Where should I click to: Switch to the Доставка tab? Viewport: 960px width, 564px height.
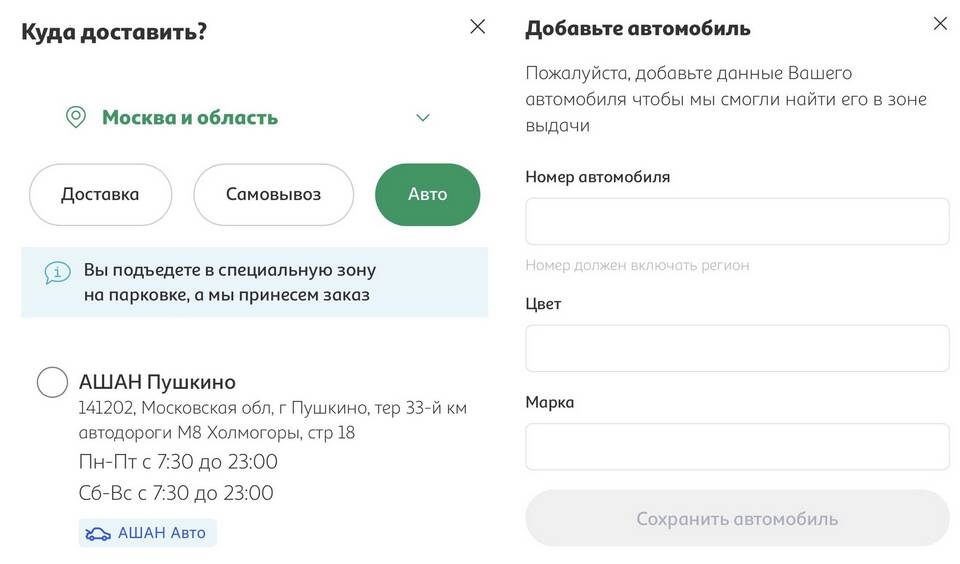click(x=100, y=194)
